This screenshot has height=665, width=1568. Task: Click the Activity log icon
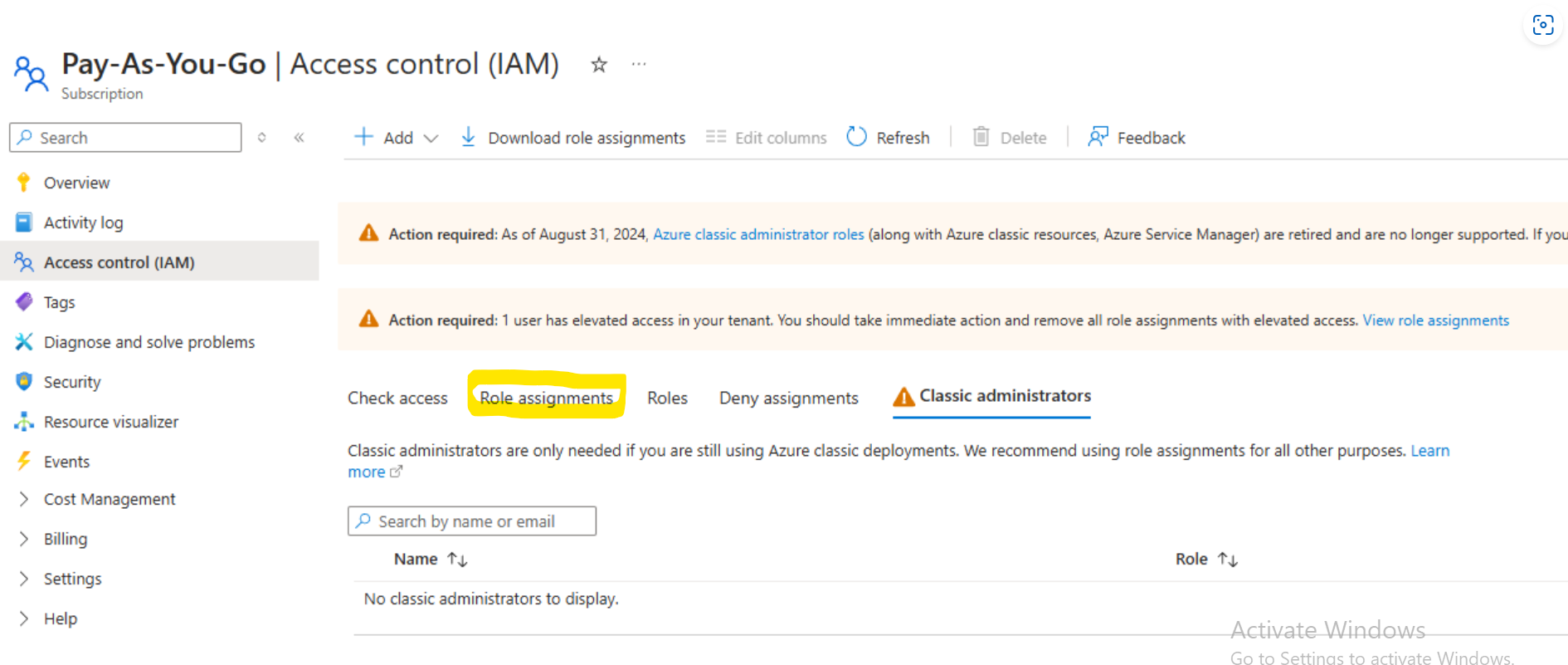[x=24, y=222]
